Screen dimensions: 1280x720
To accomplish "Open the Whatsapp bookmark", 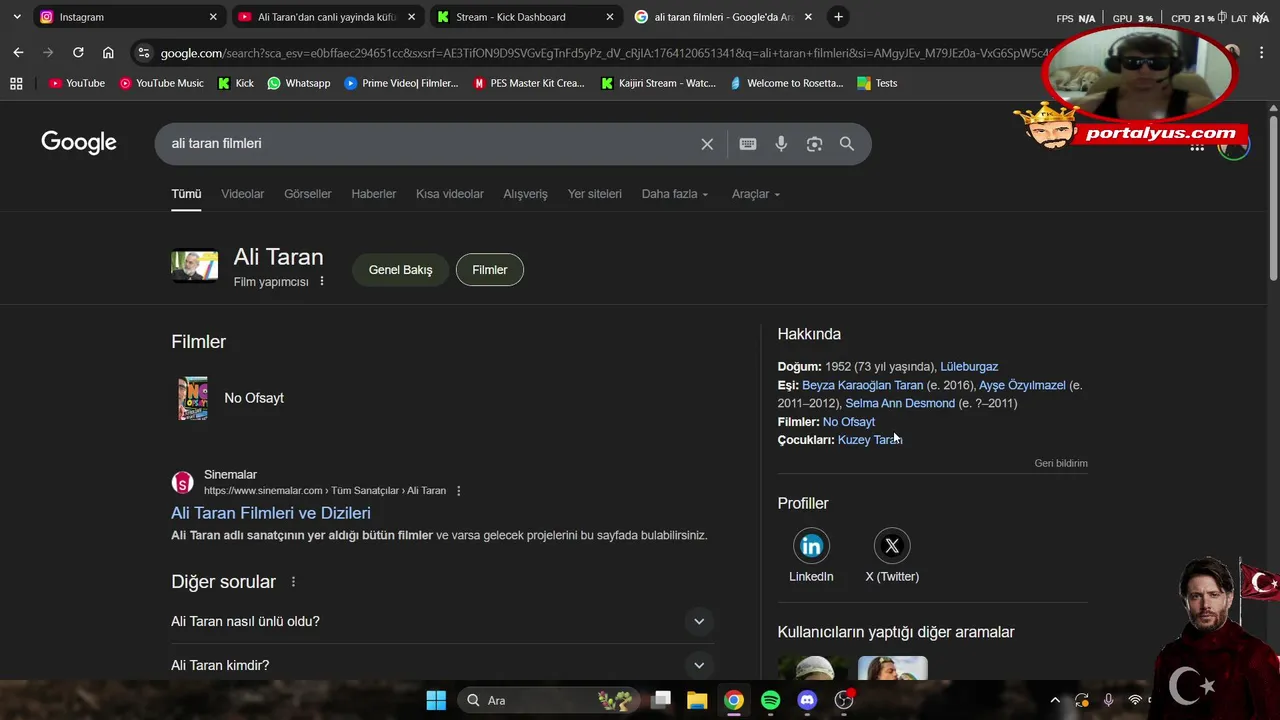I will pos(298,83).
